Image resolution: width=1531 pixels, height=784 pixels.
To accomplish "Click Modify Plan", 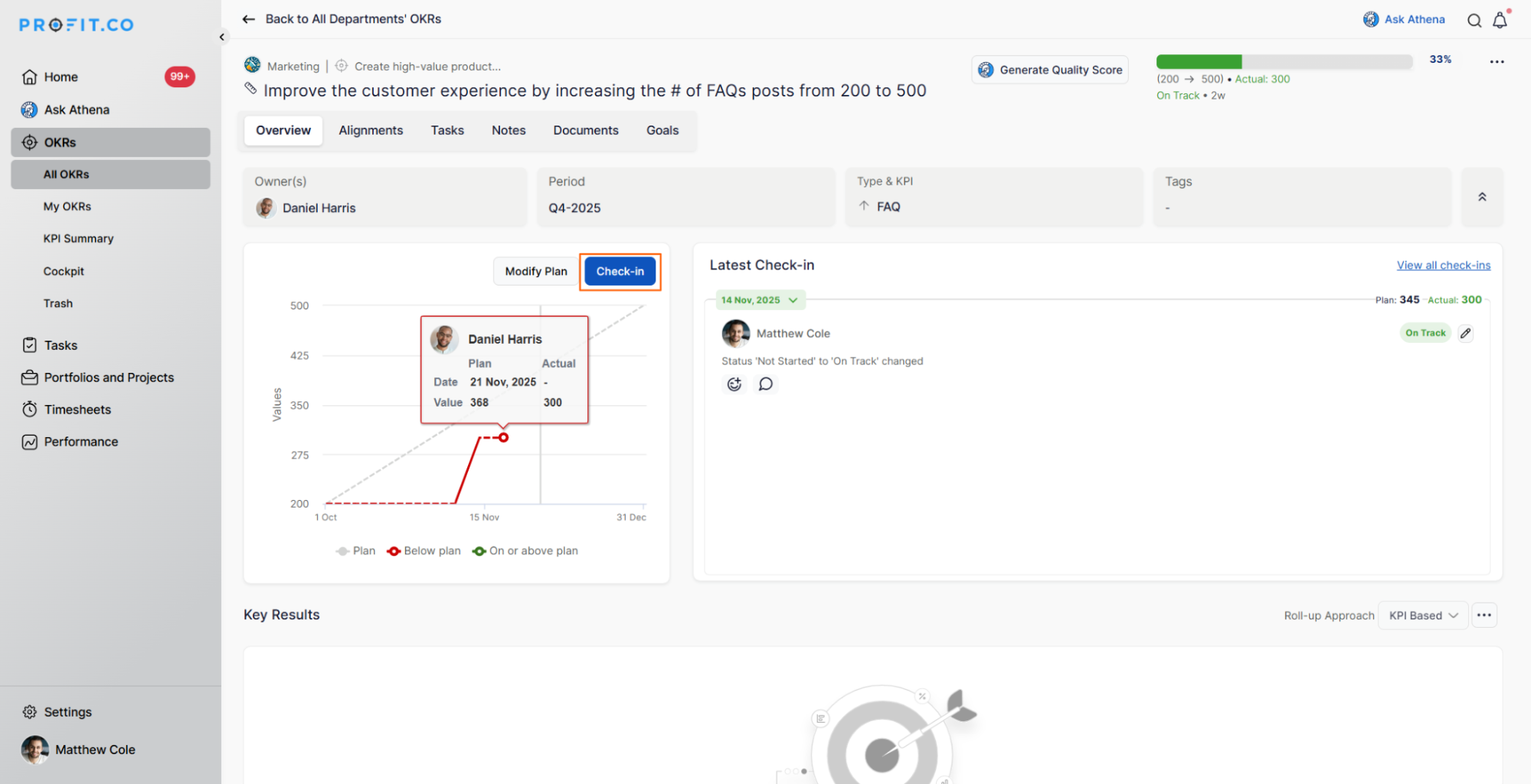I will click(536, 271).
